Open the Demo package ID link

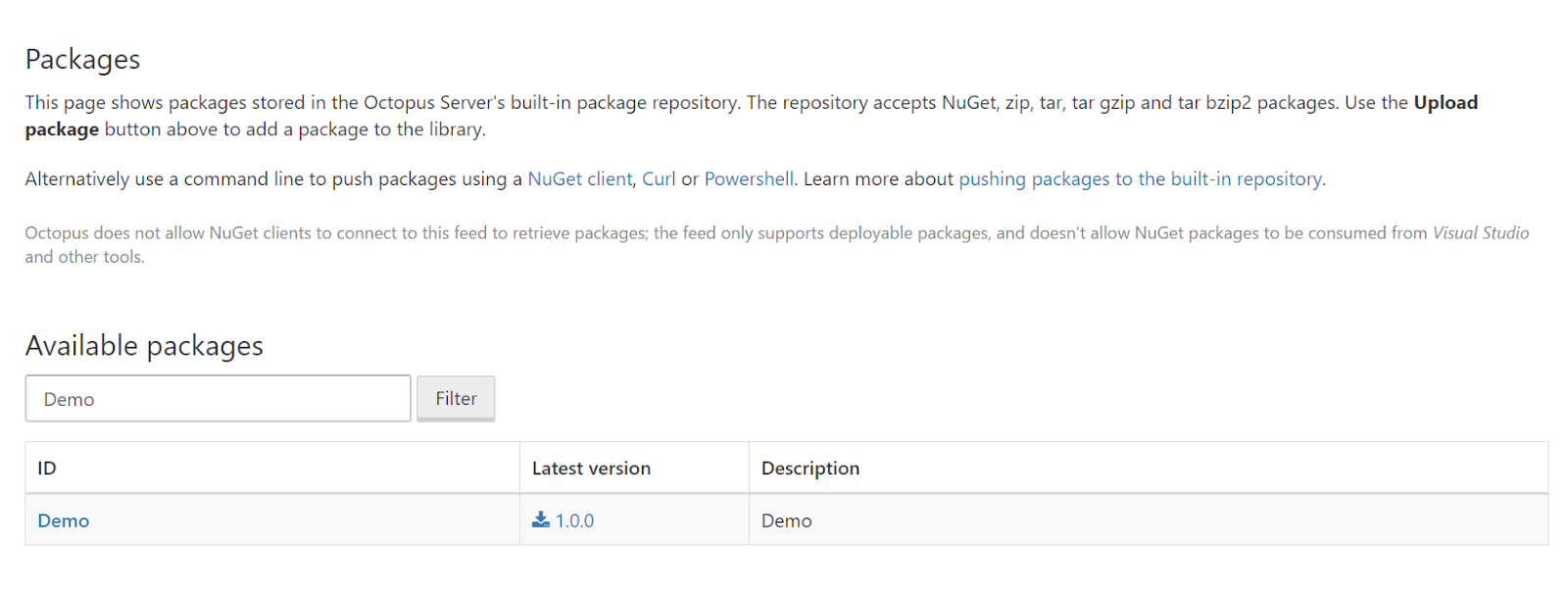(x=64, y=521)
